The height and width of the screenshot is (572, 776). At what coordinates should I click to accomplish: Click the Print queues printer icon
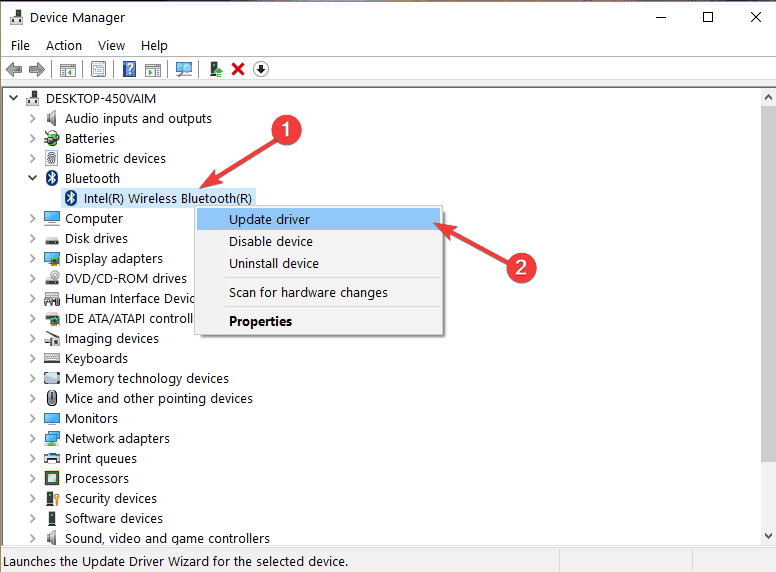[x=52, y=458]
